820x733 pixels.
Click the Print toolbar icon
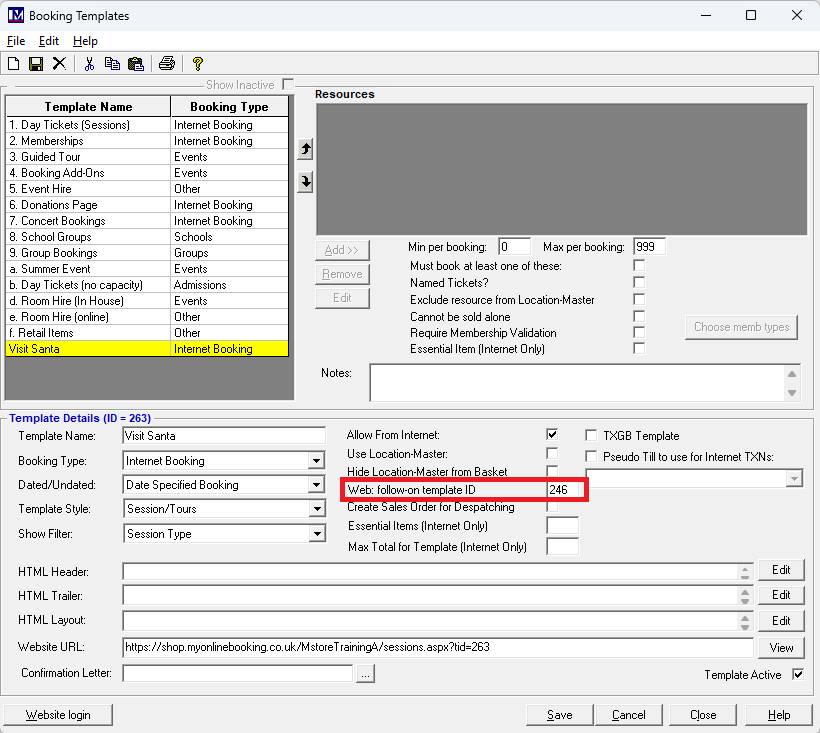167,64
